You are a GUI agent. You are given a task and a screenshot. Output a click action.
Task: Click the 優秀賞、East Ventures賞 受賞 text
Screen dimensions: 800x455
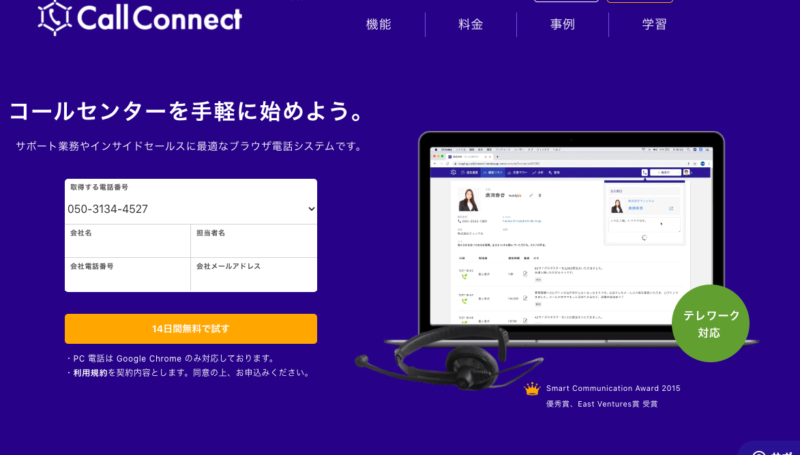[x=602, y=405]
